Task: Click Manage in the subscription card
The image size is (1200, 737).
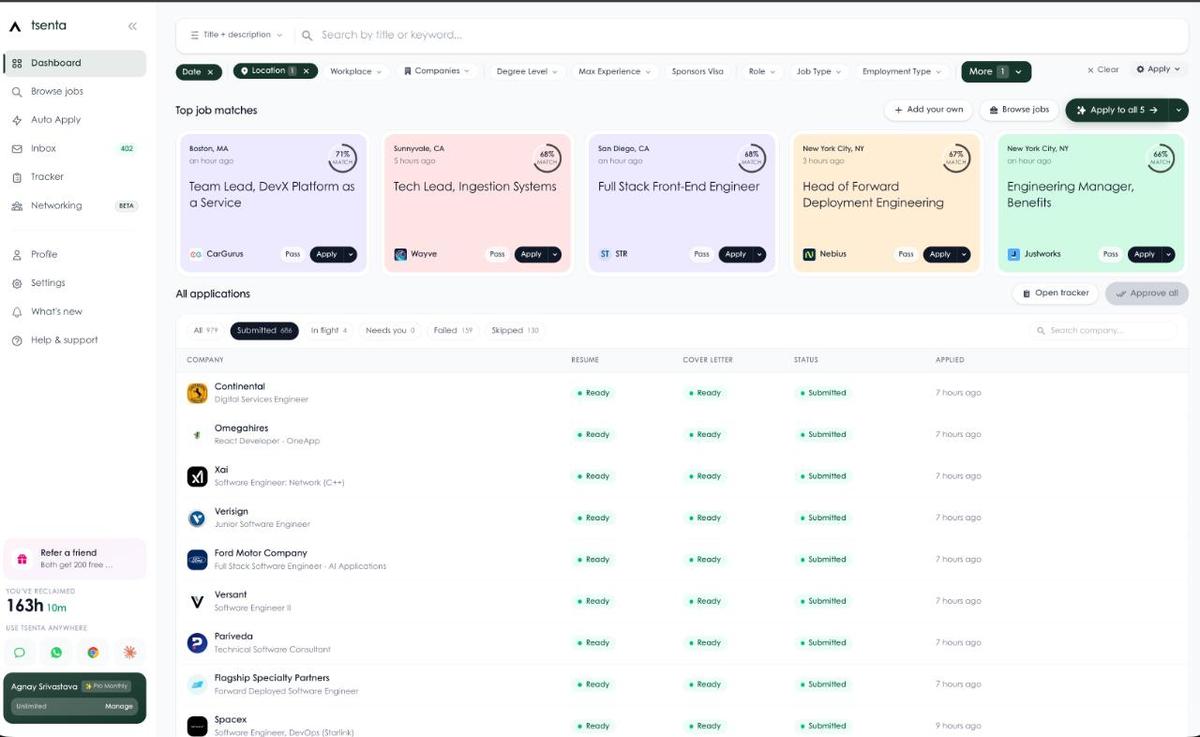Action: point(119,706)
